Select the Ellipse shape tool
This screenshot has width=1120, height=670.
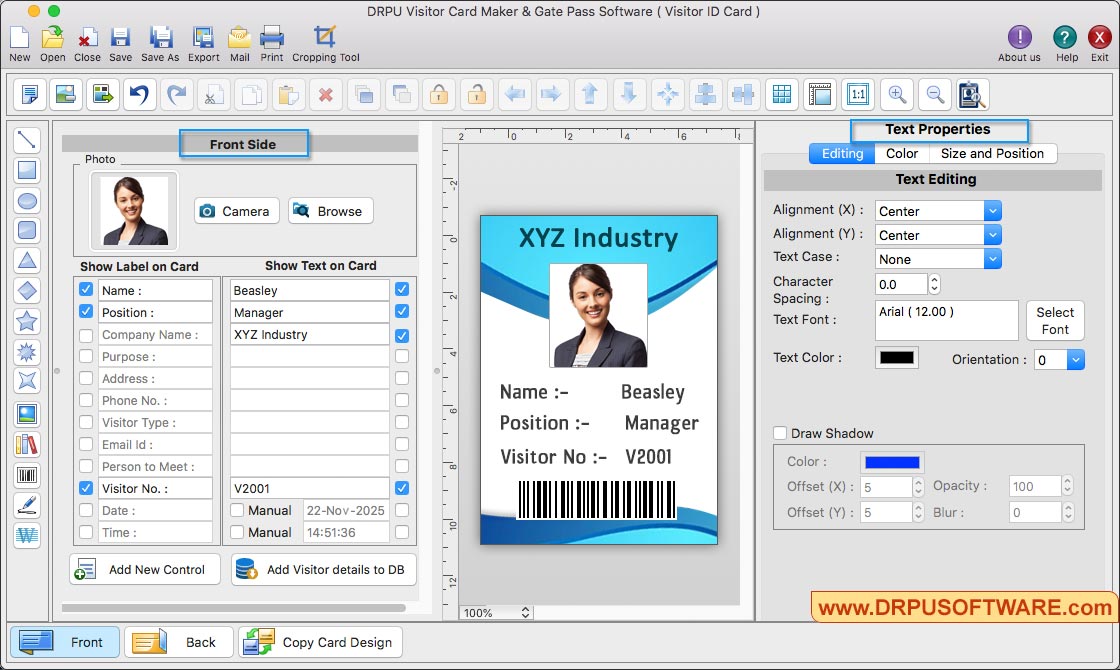27,201
